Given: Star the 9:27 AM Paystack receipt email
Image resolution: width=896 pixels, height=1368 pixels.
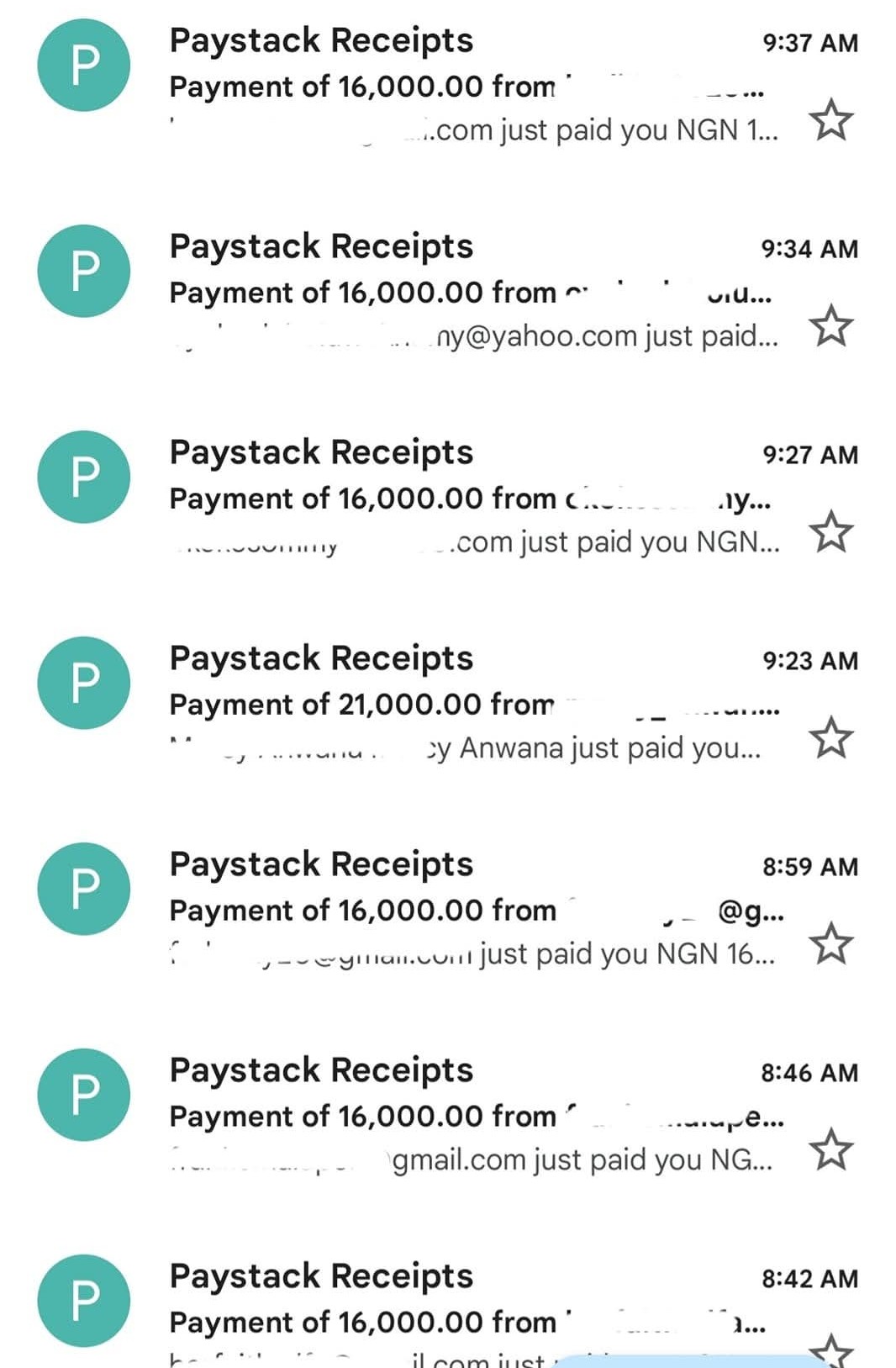Looking at the screenshot, I should tap(830, 531).
